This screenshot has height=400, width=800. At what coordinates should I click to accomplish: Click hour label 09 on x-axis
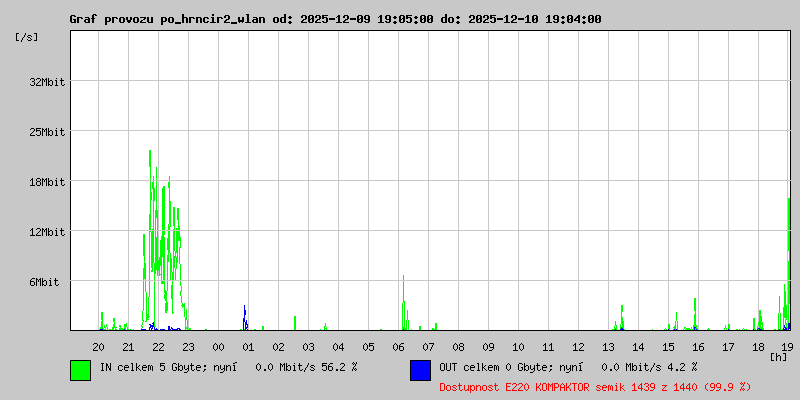coord(488,347)
